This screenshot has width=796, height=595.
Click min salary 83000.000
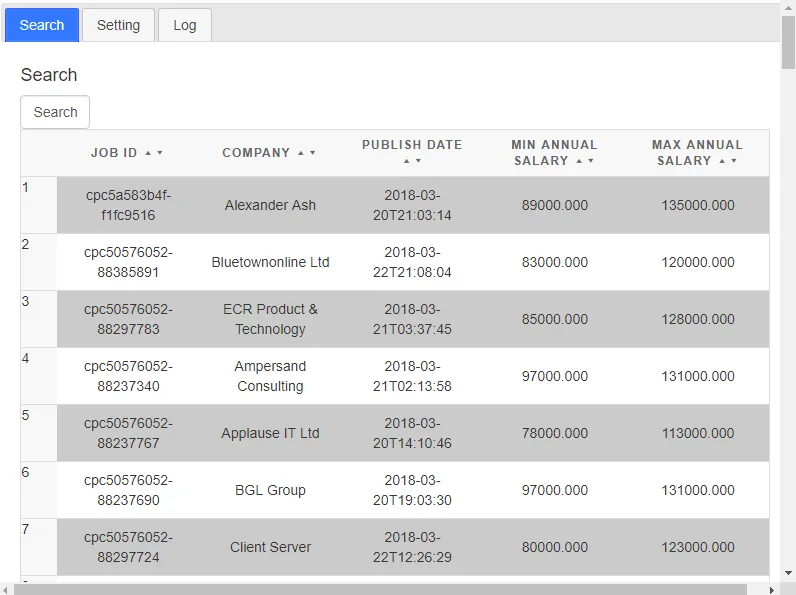pos(555,262)
